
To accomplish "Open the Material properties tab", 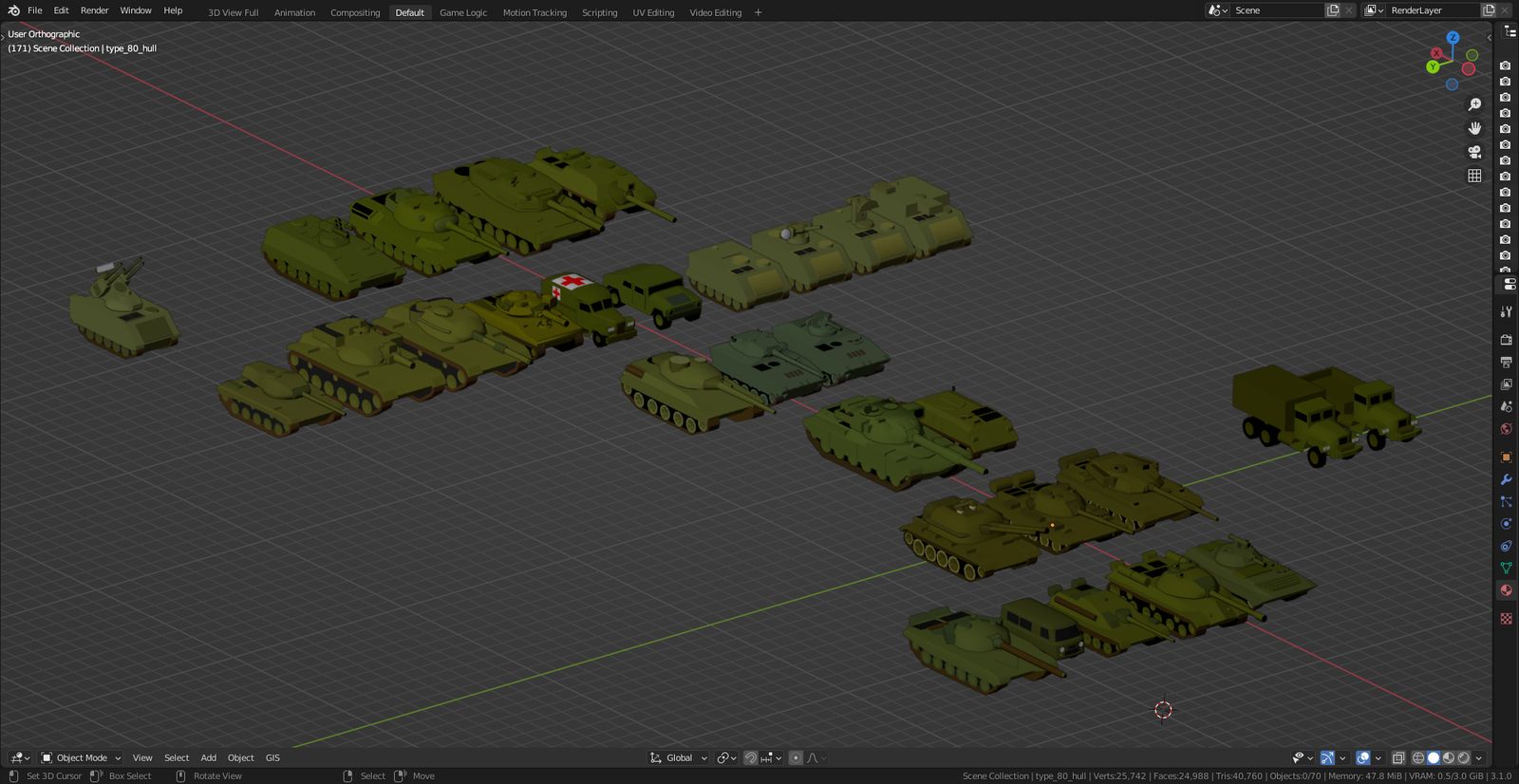I will 1506,590.
